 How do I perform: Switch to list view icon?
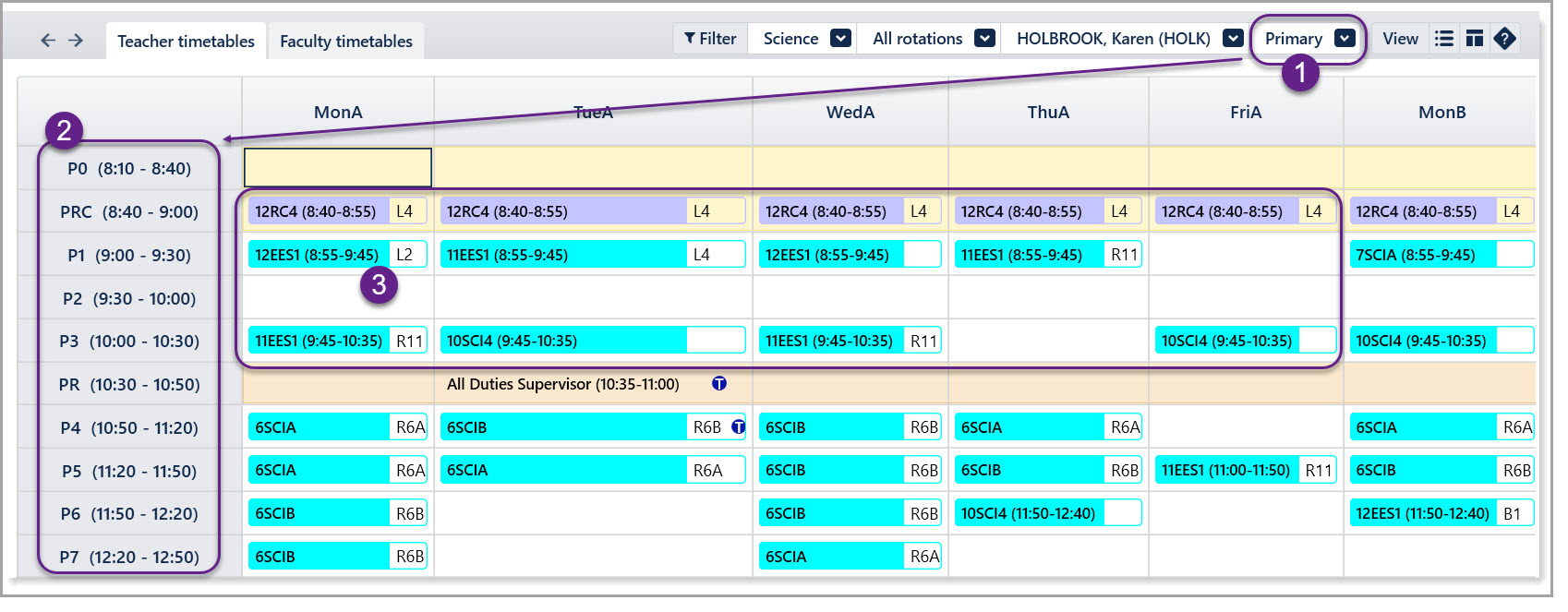point(1444,39)
